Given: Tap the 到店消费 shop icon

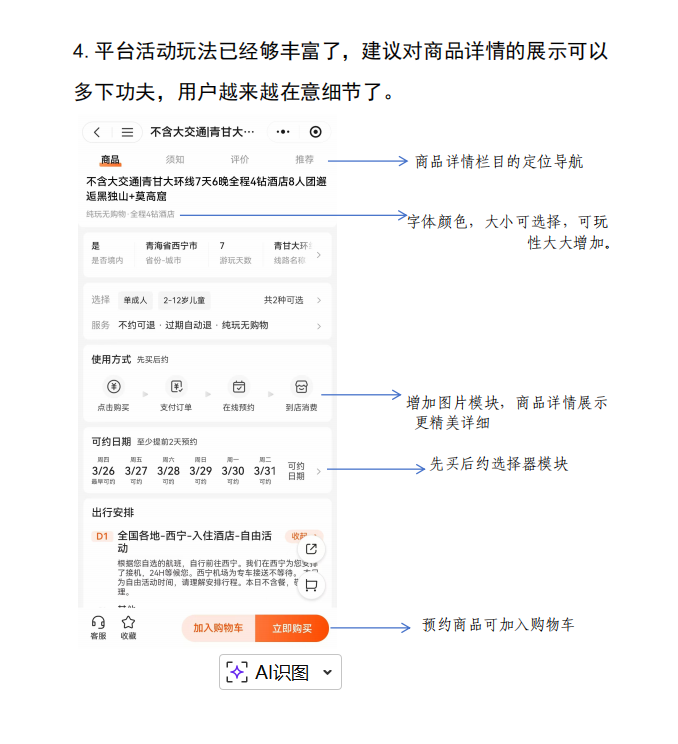Looking at the screenshot, I should coord(301,387).
